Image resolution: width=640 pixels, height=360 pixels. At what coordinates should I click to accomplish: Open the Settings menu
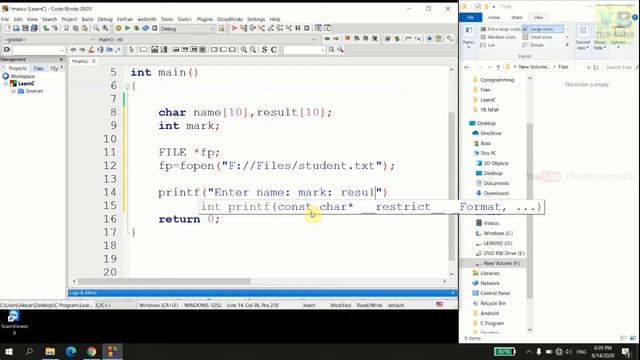coord(256,19)
